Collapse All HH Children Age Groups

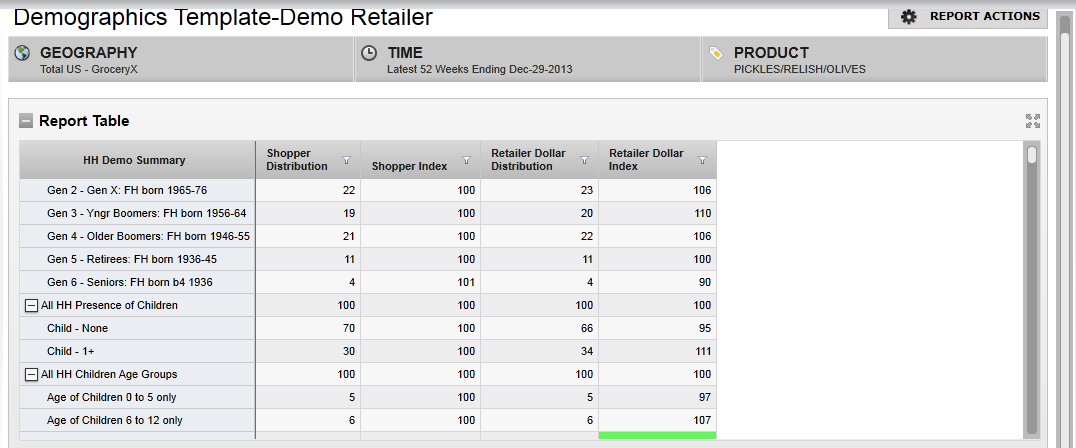click(x=32, y=374)
